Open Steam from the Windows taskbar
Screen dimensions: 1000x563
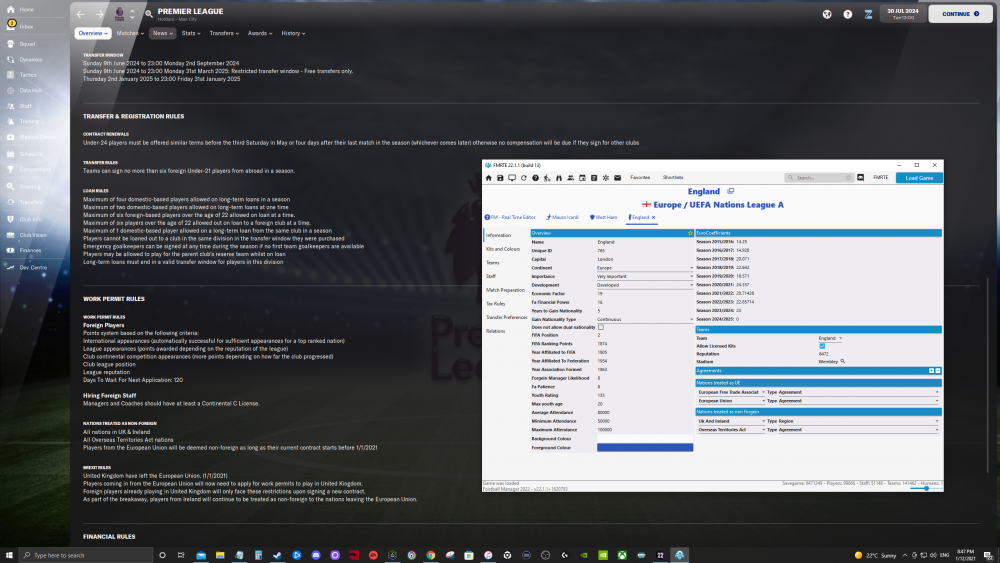coord(277,555)
